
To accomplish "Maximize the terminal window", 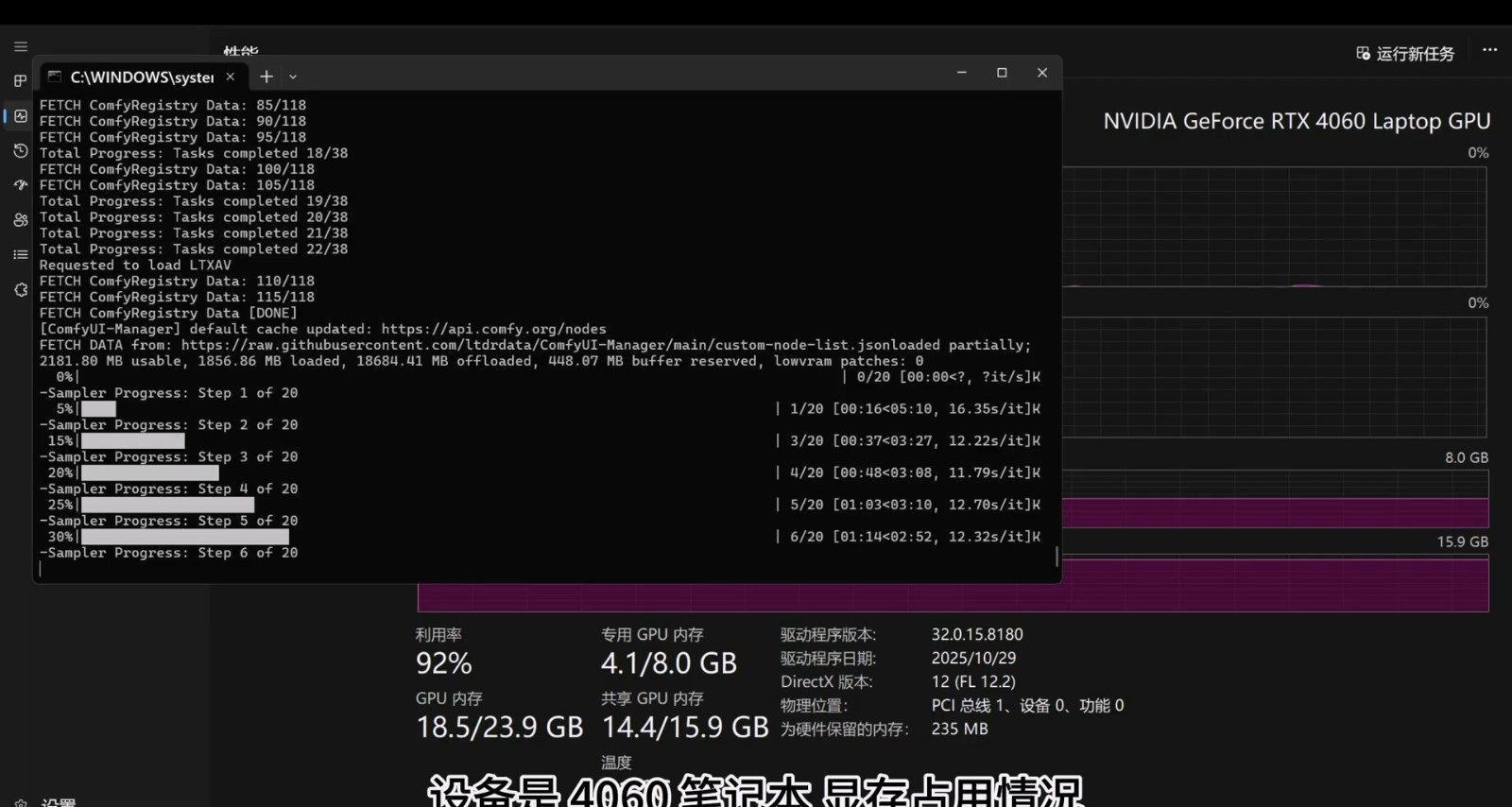I will (x=1002, y=73).
